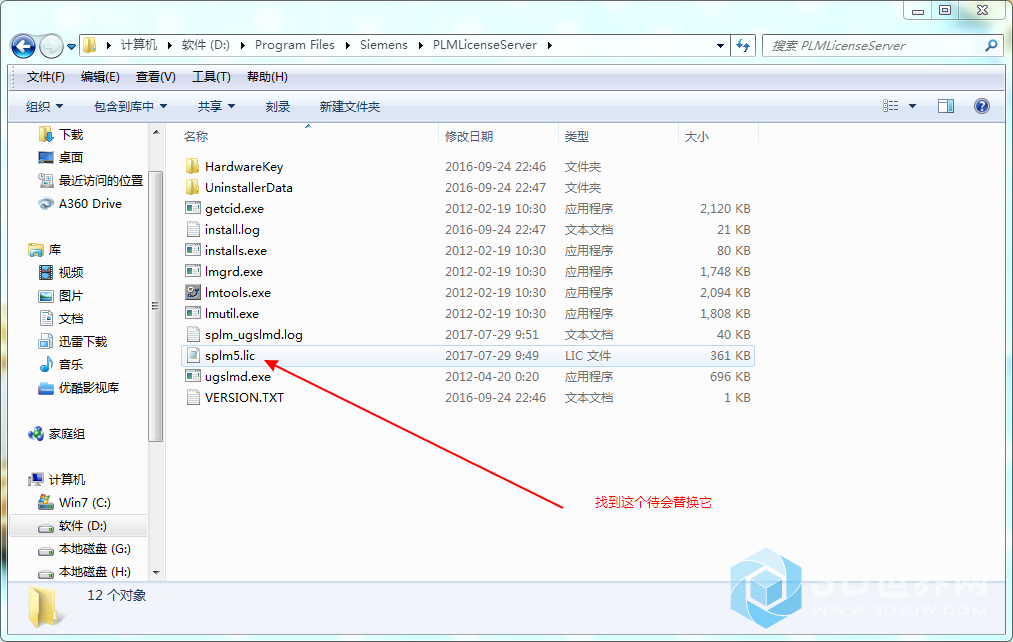The width and height of the screenshot is (1013, 642).
Task: Click the blue help question icon
Action: coord(981,106)
